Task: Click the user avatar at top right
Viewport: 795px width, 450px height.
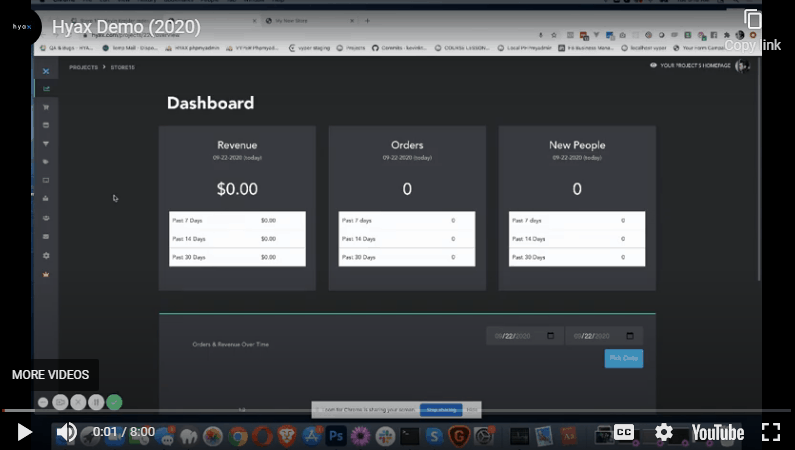Action: [x=742, y=66]
